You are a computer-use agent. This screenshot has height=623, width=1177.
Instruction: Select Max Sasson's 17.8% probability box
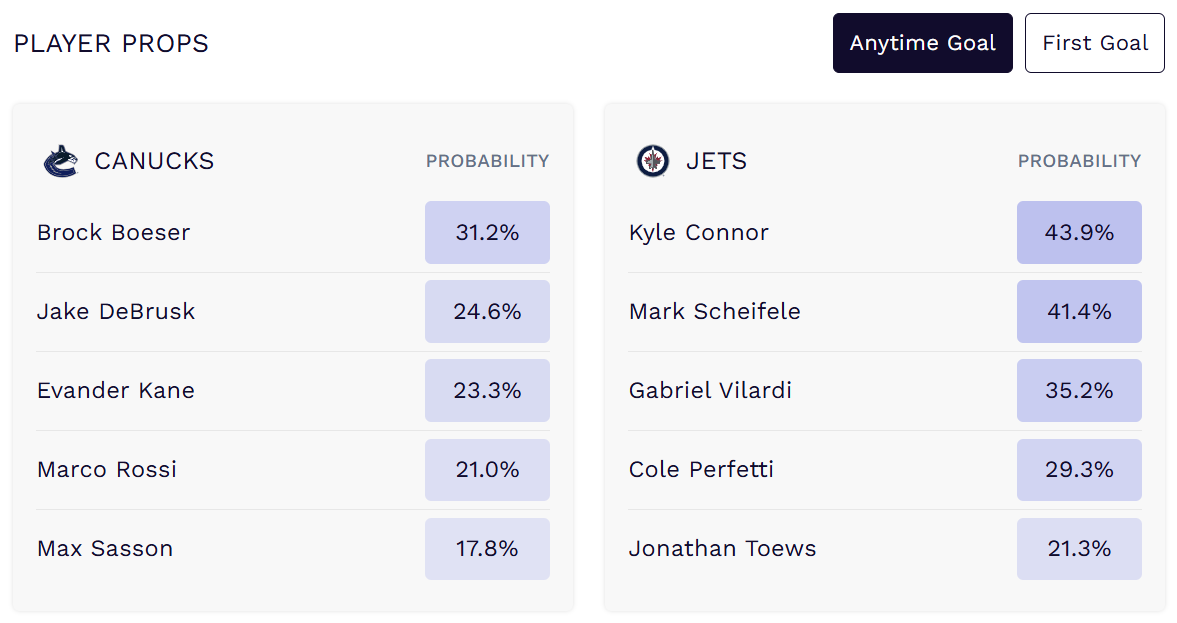487,549
